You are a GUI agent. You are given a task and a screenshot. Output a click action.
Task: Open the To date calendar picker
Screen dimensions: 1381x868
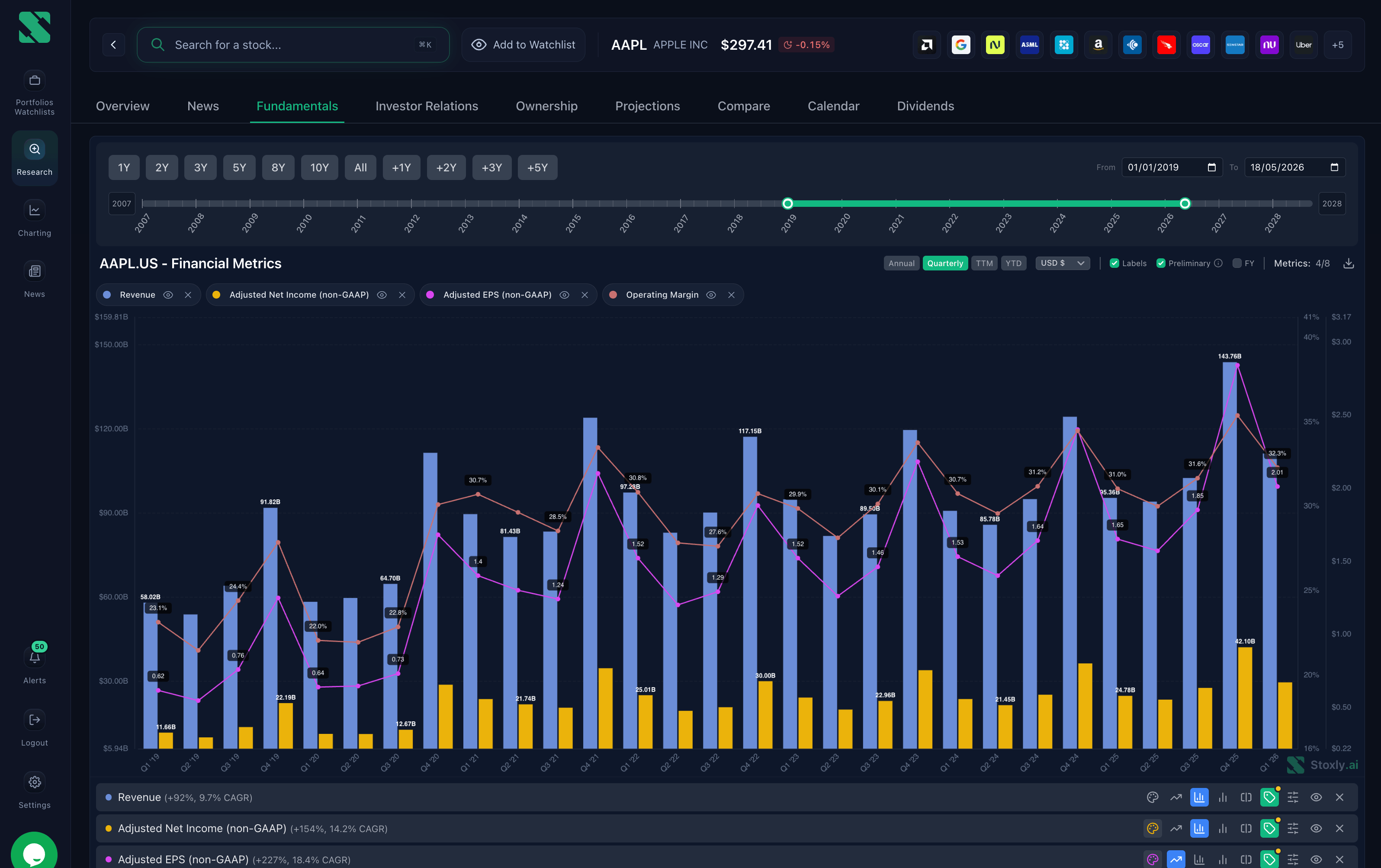click(x=1335, y=167)
